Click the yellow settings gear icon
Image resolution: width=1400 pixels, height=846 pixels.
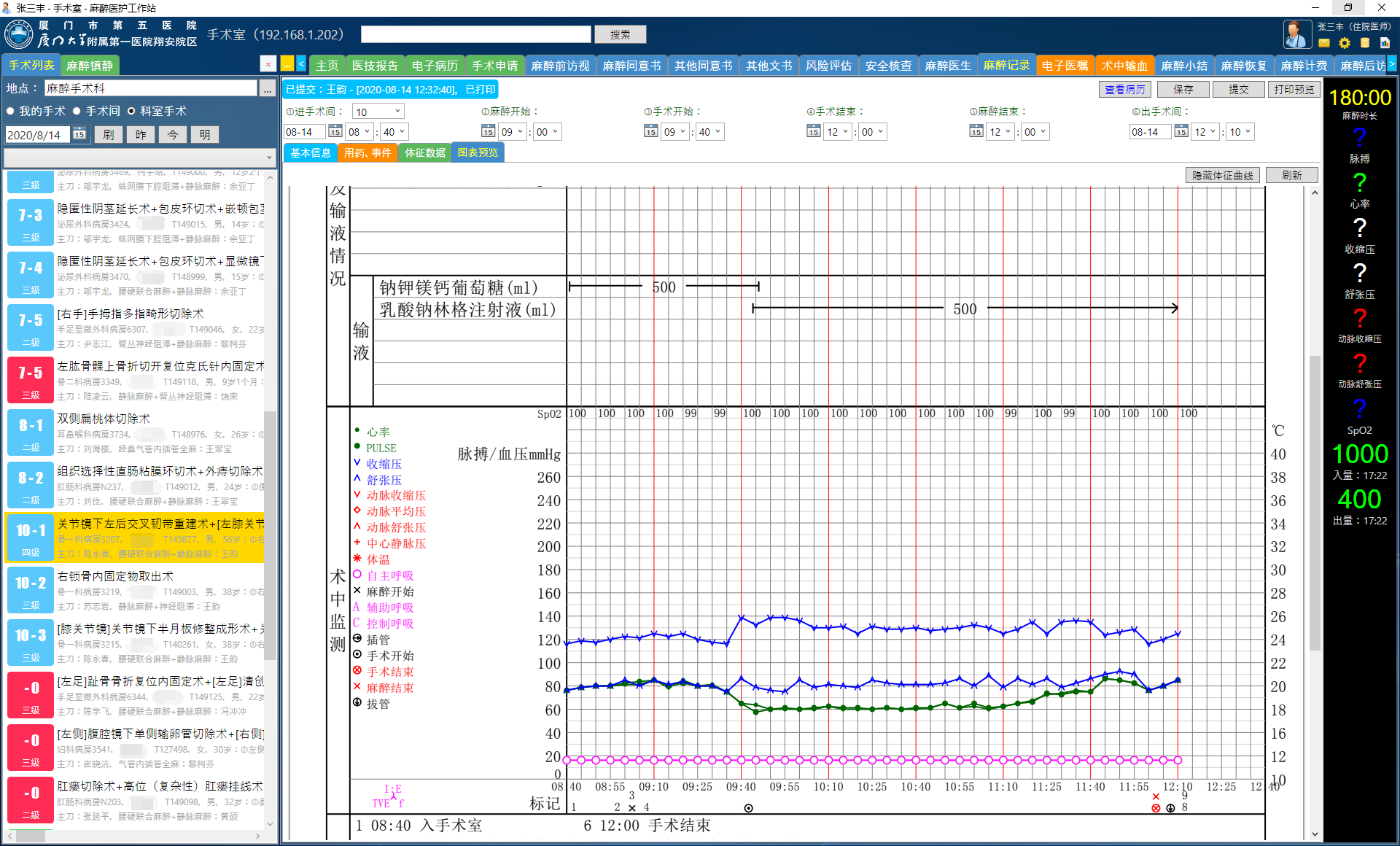[x=1345, y=43]
